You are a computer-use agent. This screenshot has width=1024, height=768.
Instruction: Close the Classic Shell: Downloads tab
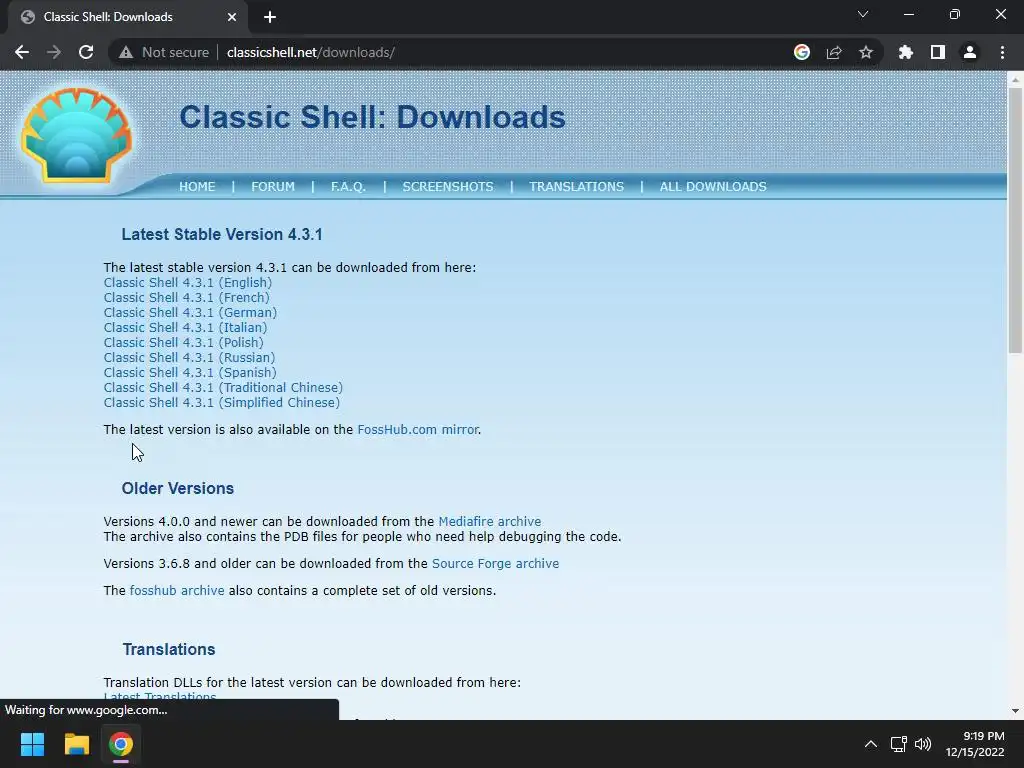coord(232,17)
